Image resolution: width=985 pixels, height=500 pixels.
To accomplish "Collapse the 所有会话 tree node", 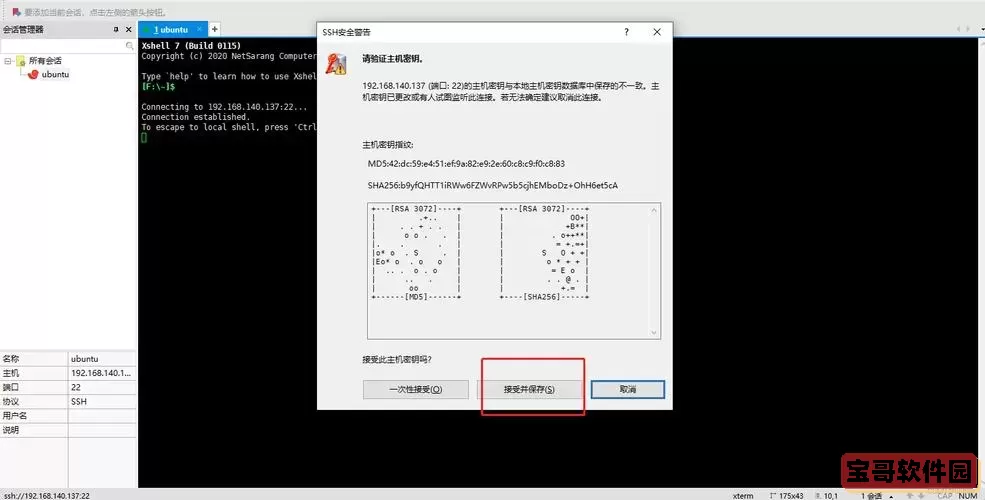I will [x=8, y=61].
